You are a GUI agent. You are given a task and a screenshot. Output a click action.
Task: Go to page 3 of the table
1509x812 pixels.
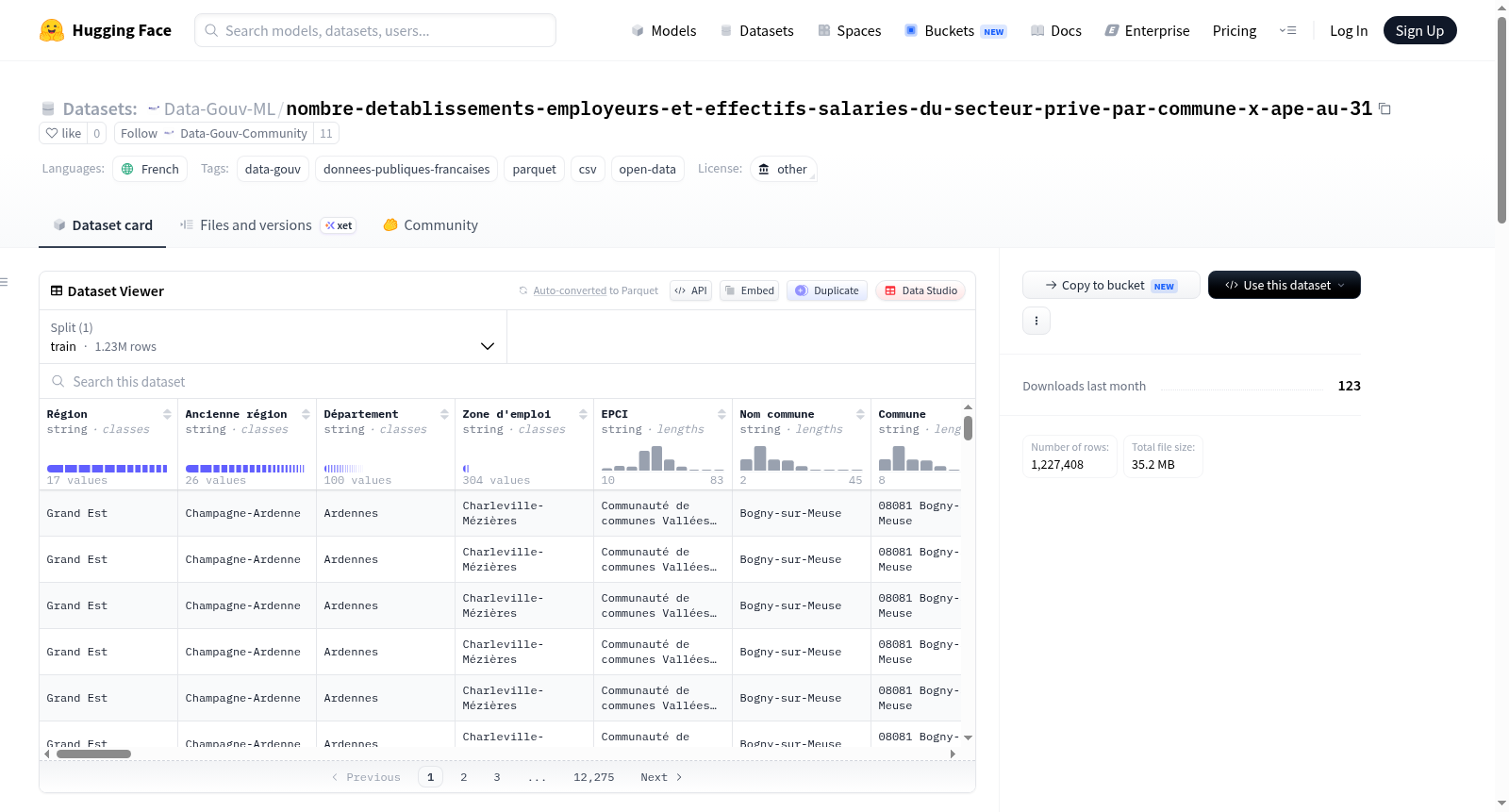(x=497, y=777)
